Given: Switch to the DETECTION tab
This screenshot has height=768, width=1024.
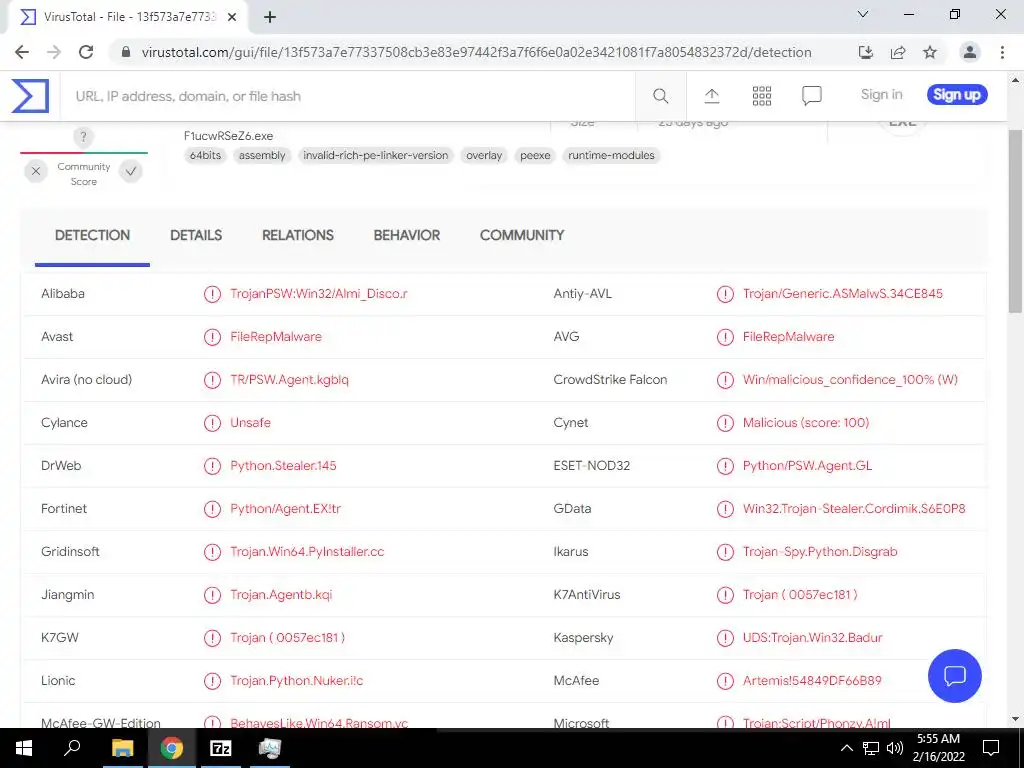Looking at the screenshot, I should pyautogui.click(x=92, y=235).
